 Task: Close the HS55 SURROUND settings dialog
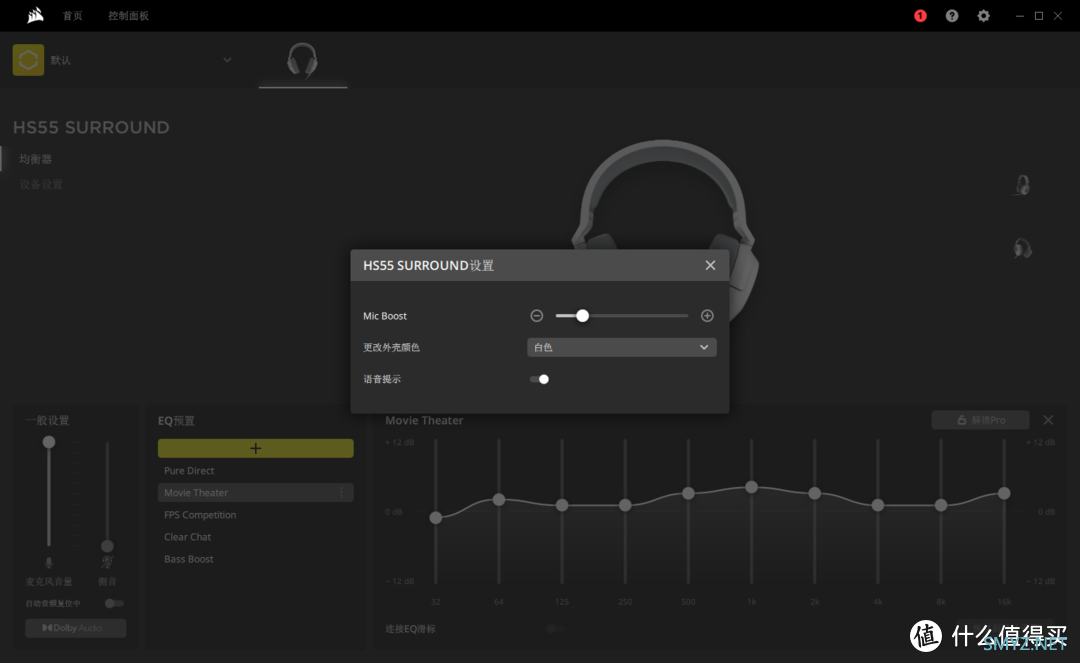pyautogui.click(x=710, y=266)
